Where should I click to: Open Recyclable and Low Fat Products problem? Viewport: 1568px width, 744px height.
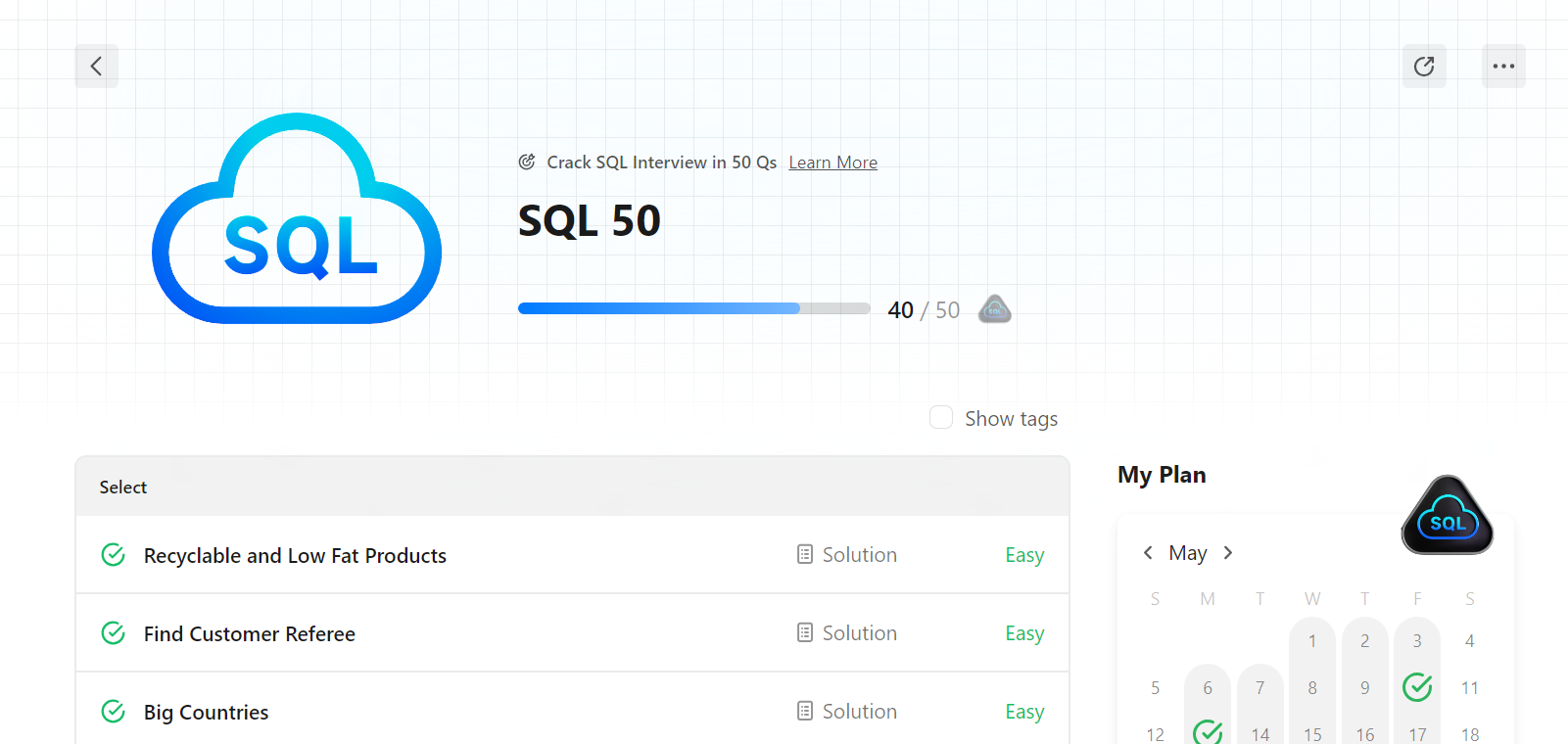tap(295, 556)
